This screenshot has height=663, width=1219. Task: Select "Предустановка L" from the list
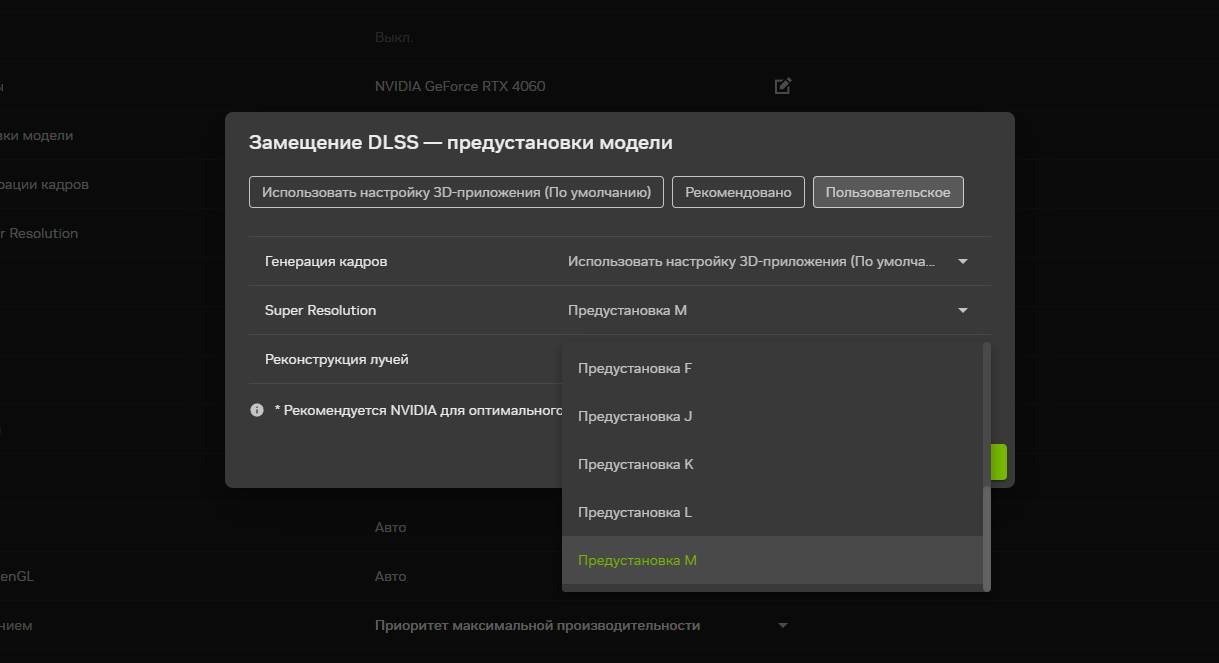point(633,511)
